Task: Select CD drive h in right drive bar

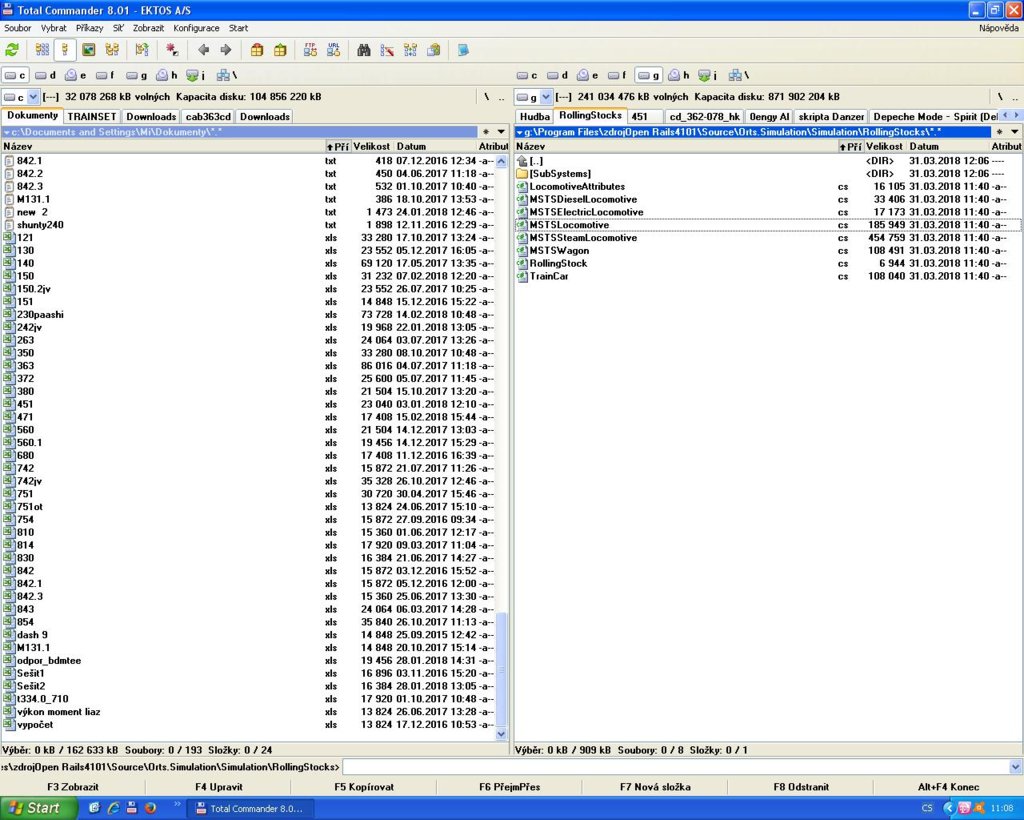Action: coord(679,76)
